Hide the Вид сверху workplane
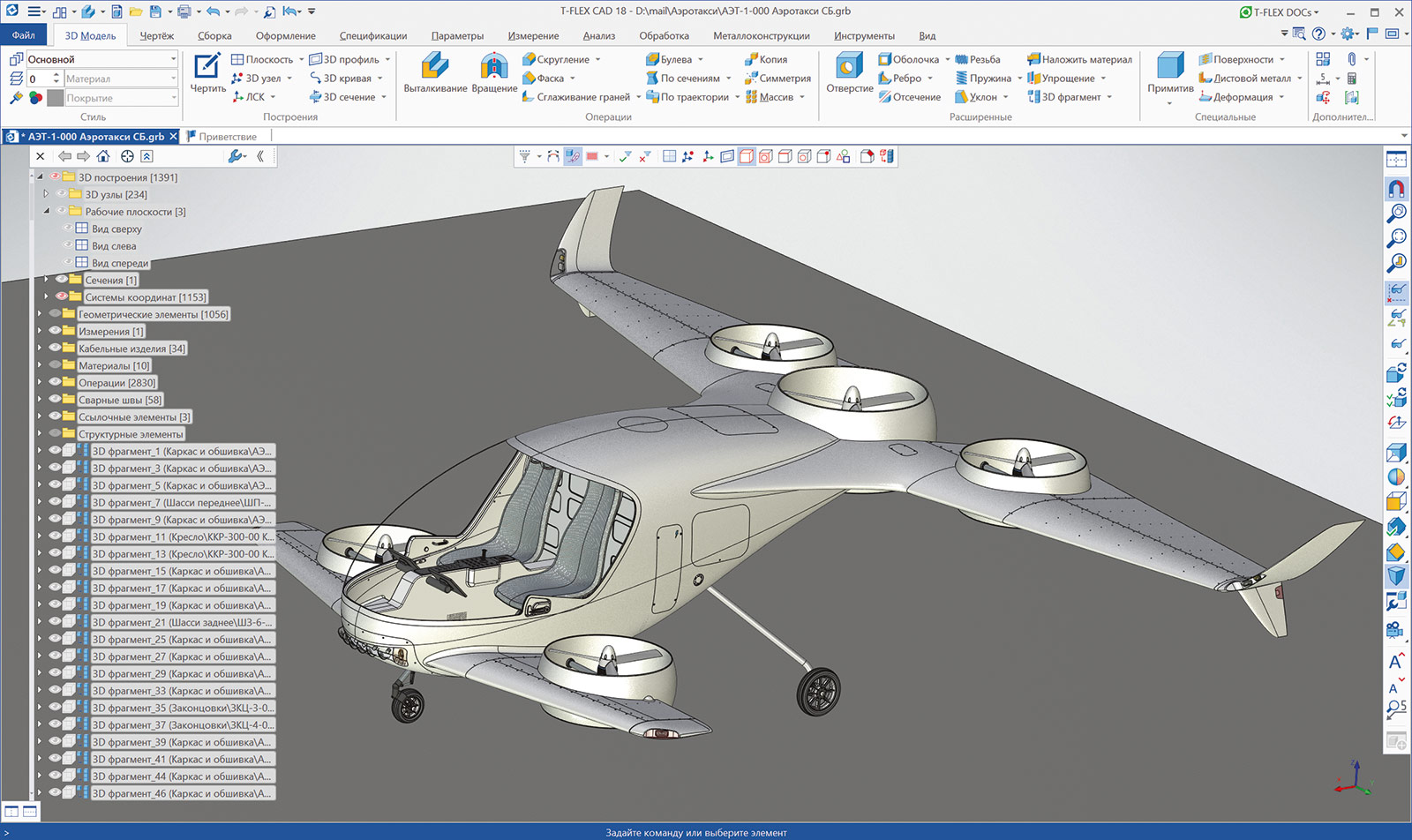The image size is (1412, 840). [69, 228]
